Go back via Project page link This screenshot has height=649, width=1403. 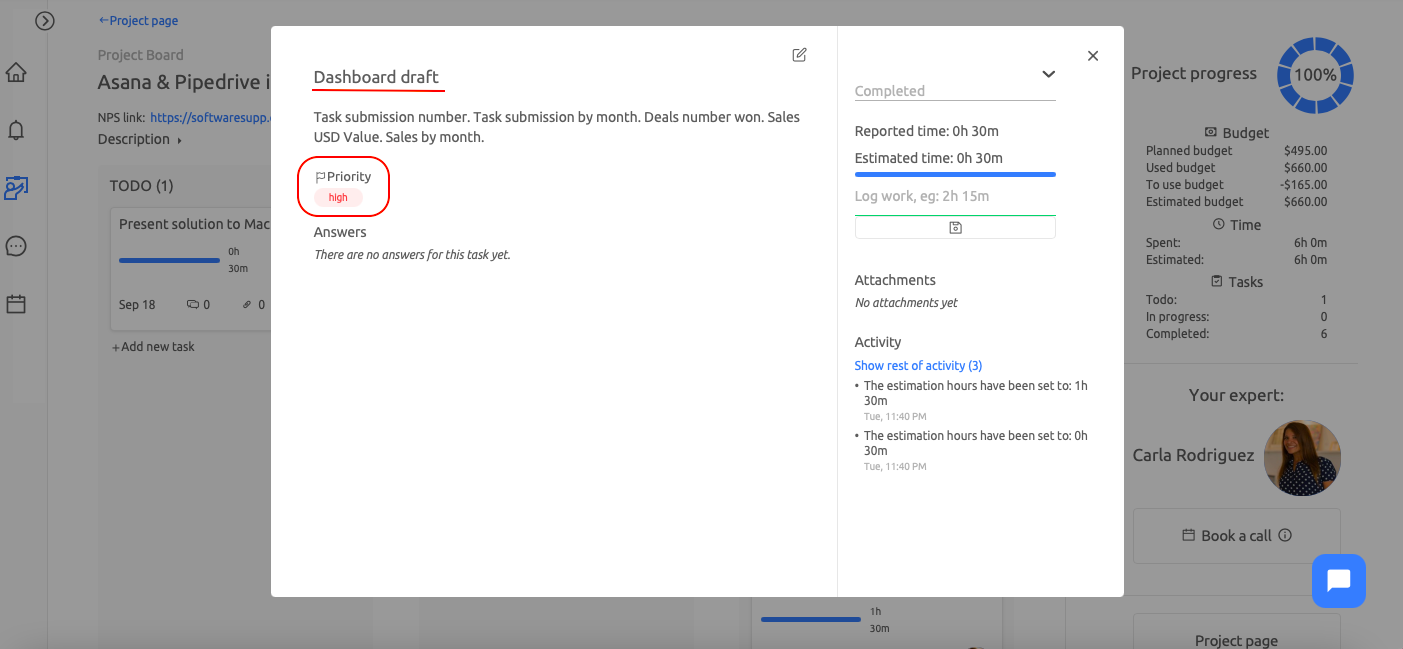[138, 20]
